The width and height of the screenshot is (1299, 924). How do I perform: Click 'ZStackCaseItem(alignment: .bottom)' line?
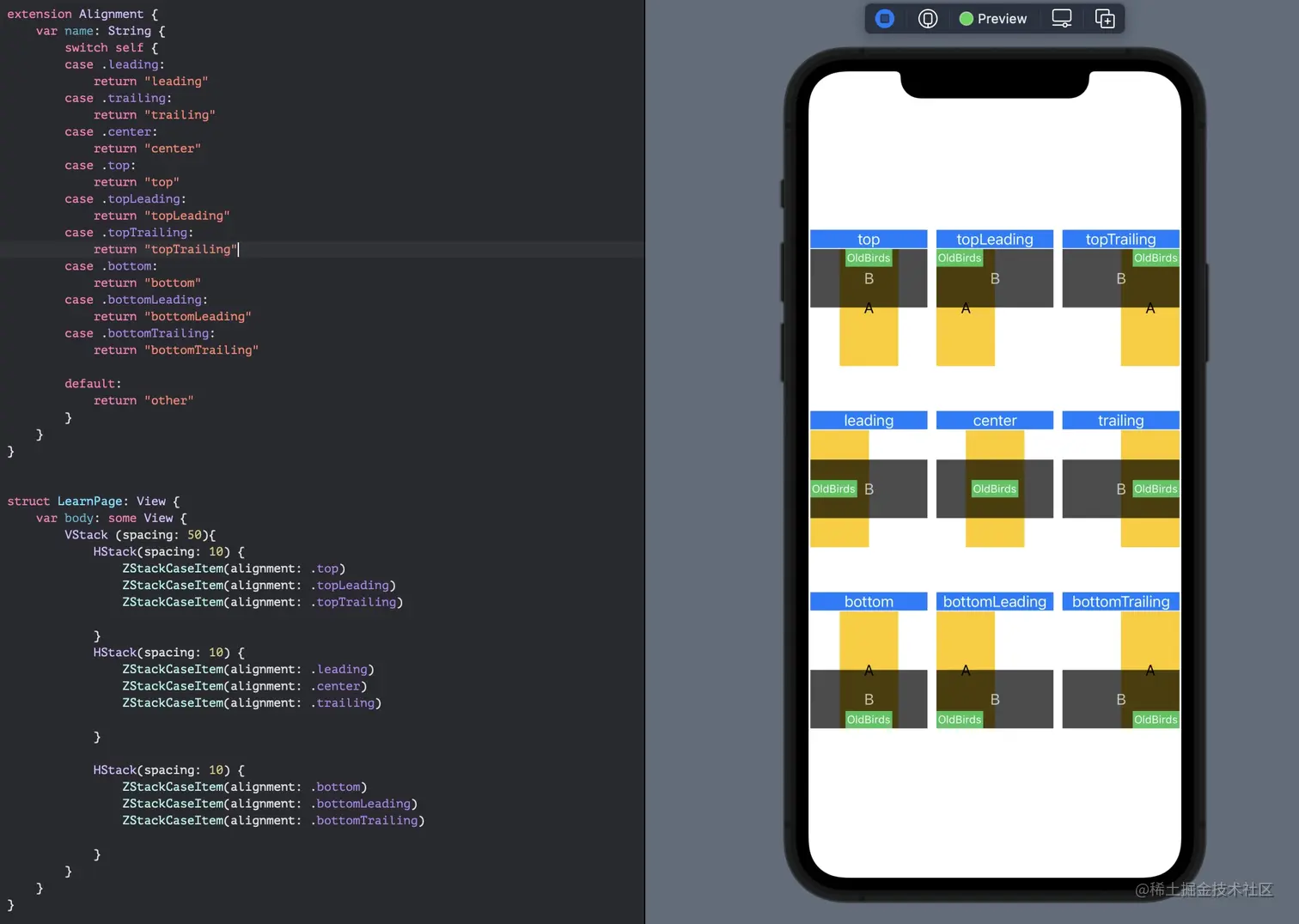(x=245, y=787)
